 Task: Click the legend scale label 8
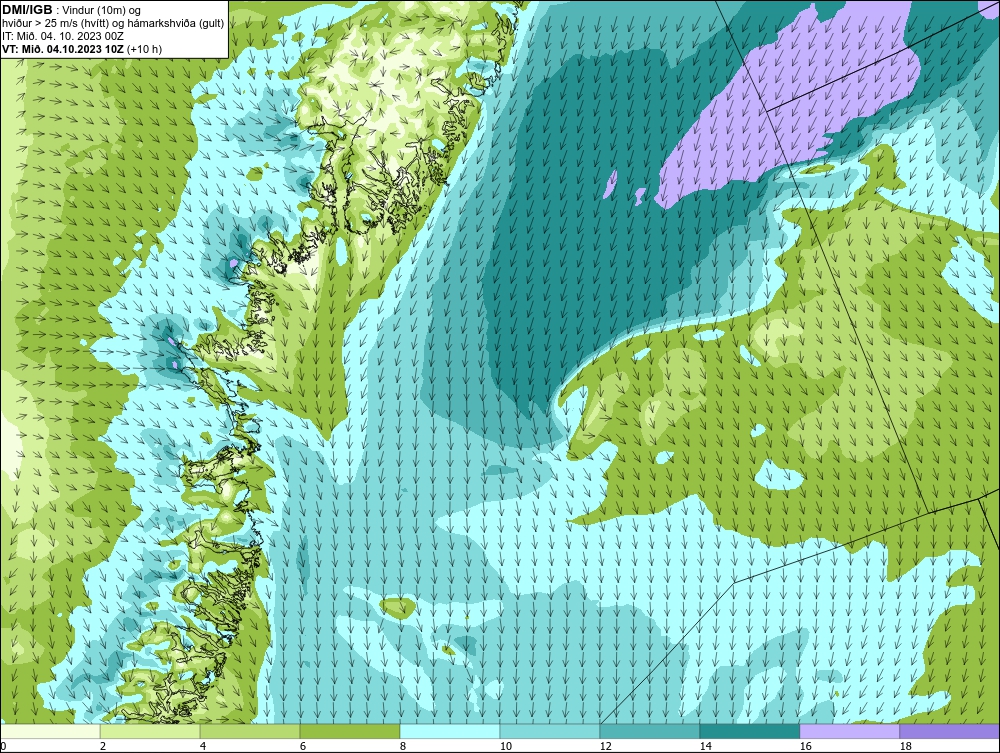click(x=403, y=746)
